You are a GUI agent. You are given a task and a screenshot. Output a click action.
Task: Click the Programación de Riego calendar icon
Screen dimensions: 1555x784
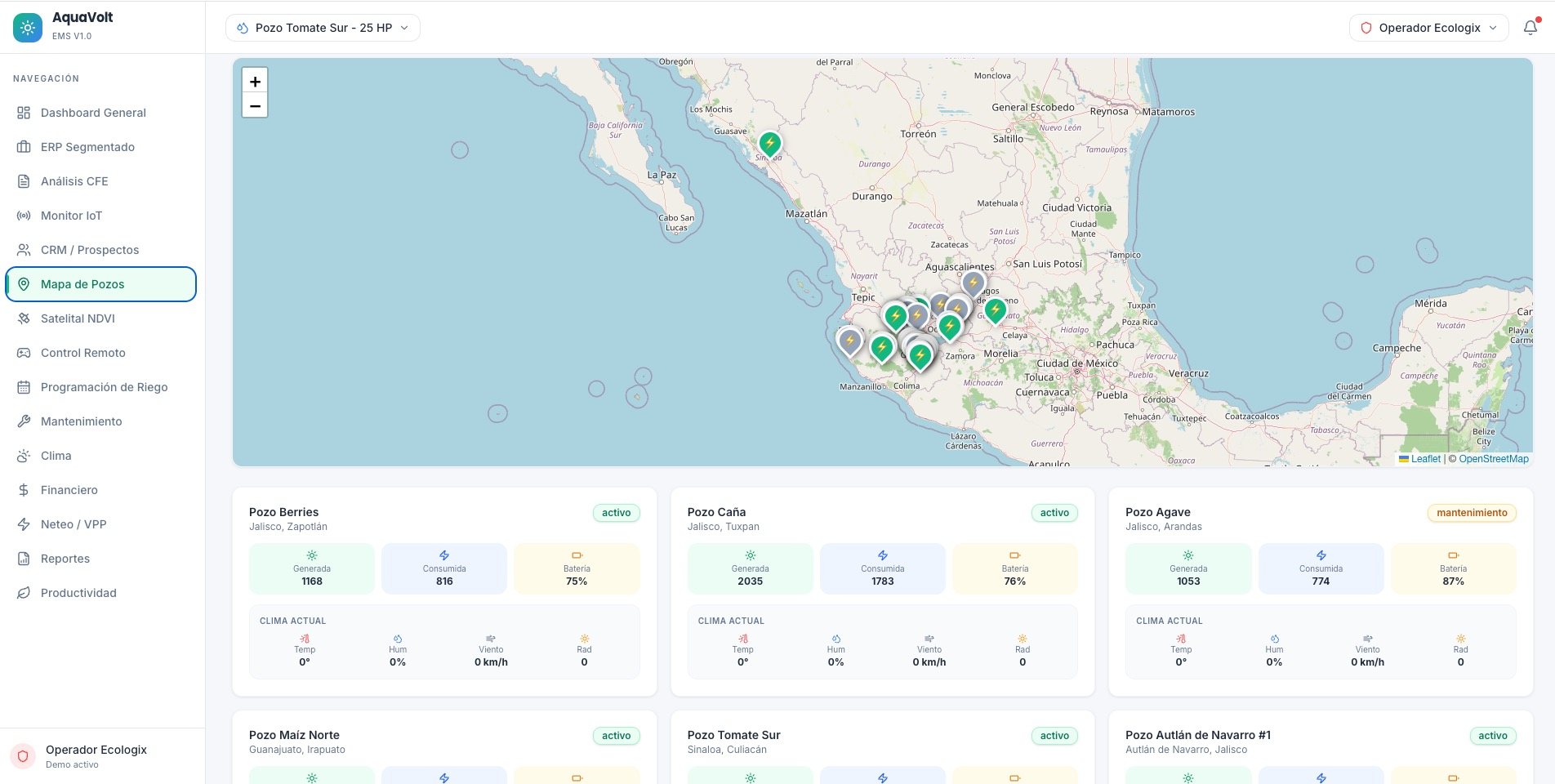tap(24, 387)
